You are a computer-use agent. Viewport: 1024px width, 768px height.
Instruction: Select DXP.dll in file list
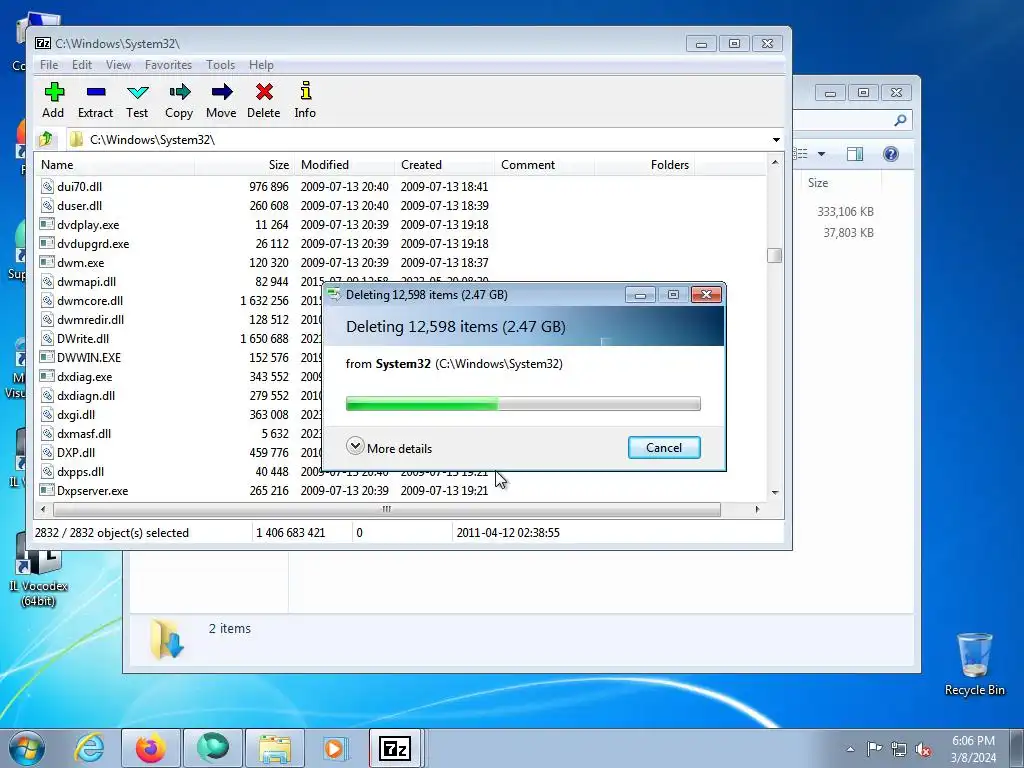coord(76,453)
